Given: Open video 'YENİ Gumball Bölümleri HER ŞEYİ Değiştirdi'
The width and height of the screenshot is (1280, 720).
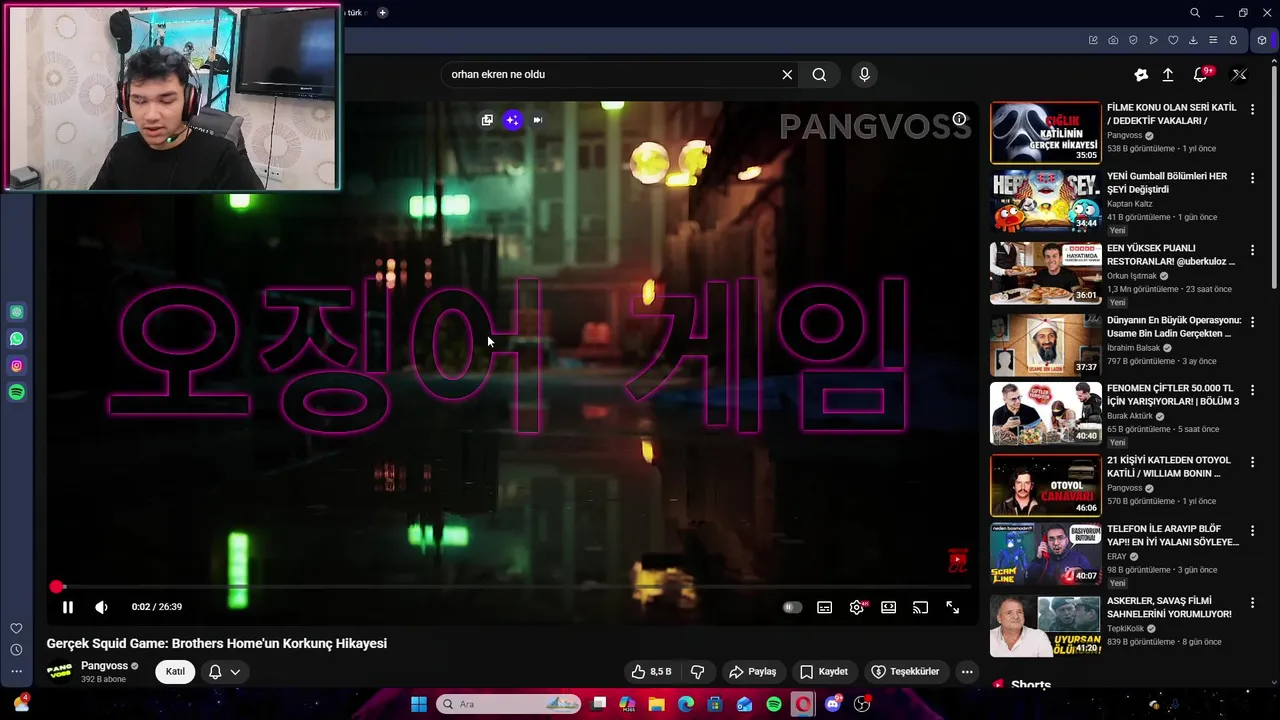Looking at the screenshot, I should [x=1046, y=202].
